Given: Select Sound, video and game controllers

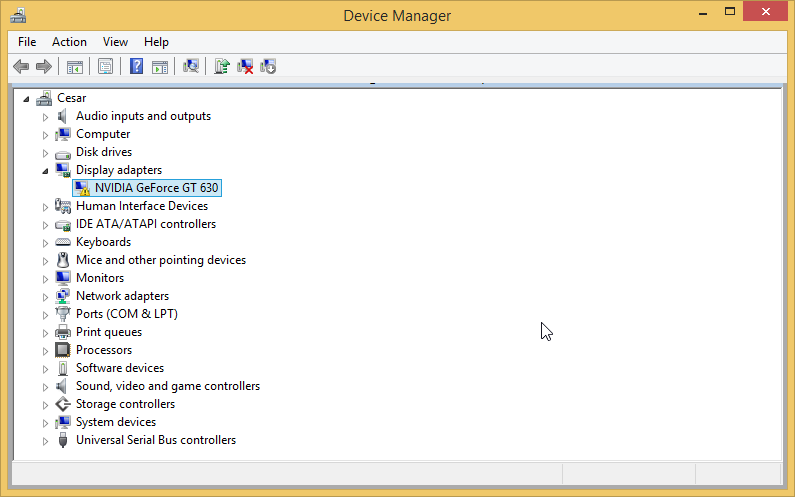Looking at the screenshot, I should pos(167,386).
